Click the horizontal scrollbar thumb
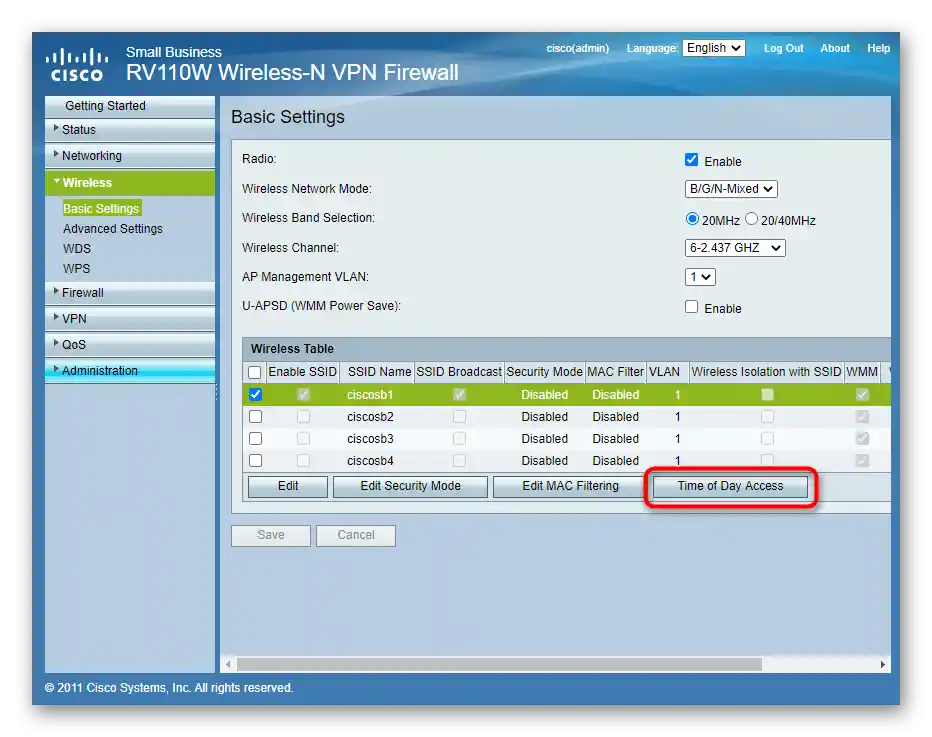Viewport: 932px width, 737px height. tap(499, 664)
